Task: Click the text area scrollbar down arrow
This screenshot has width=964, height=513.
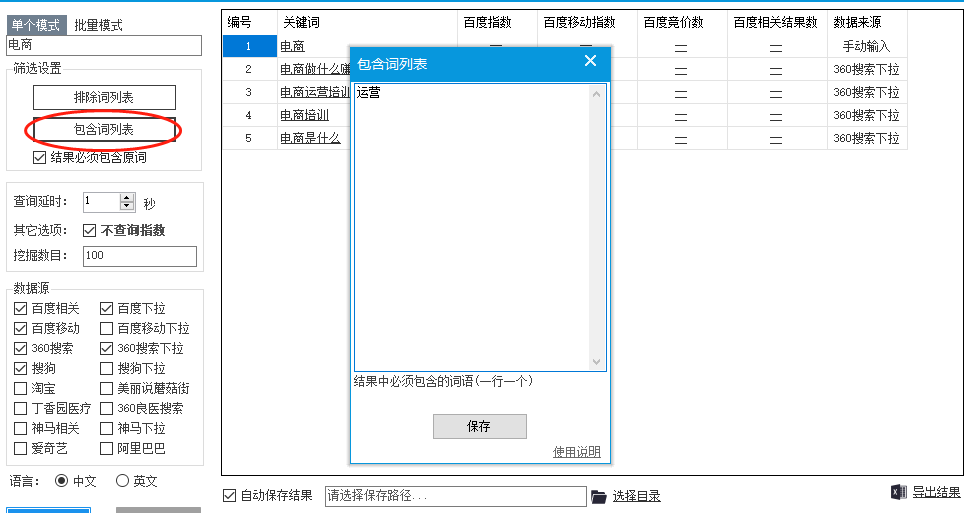Action: coord(596,362)
